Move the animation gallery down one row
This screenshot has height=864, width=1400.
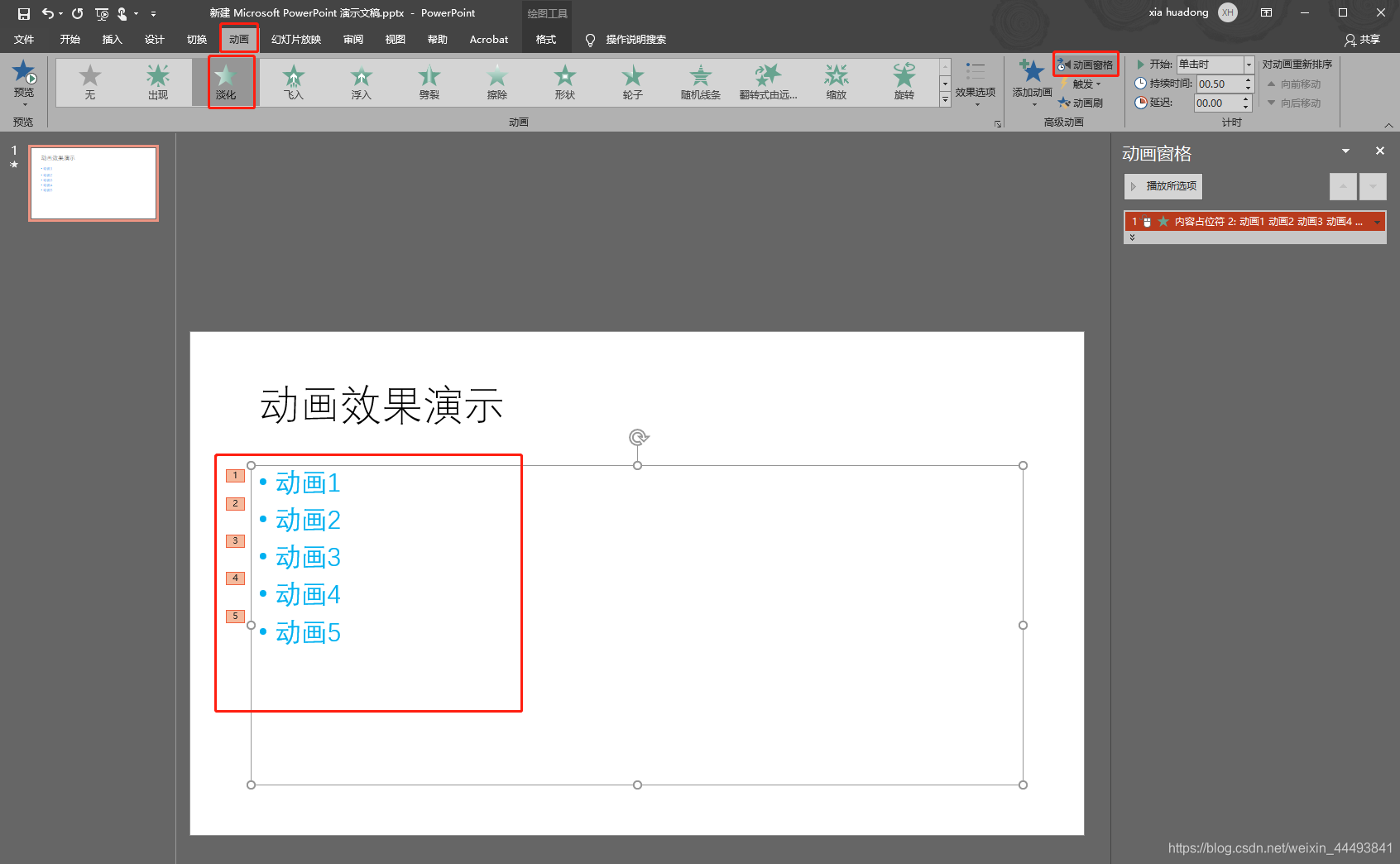pos(945,84)
